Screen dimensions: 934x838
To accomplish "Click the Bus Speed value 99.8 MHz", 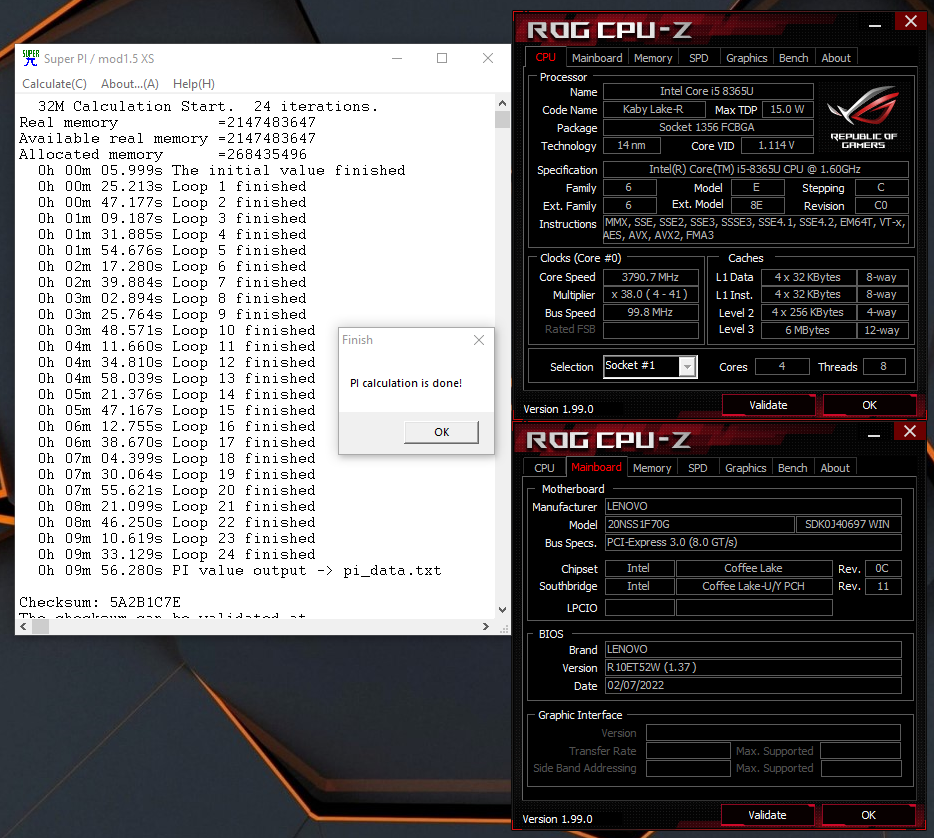I will (650, 312).
